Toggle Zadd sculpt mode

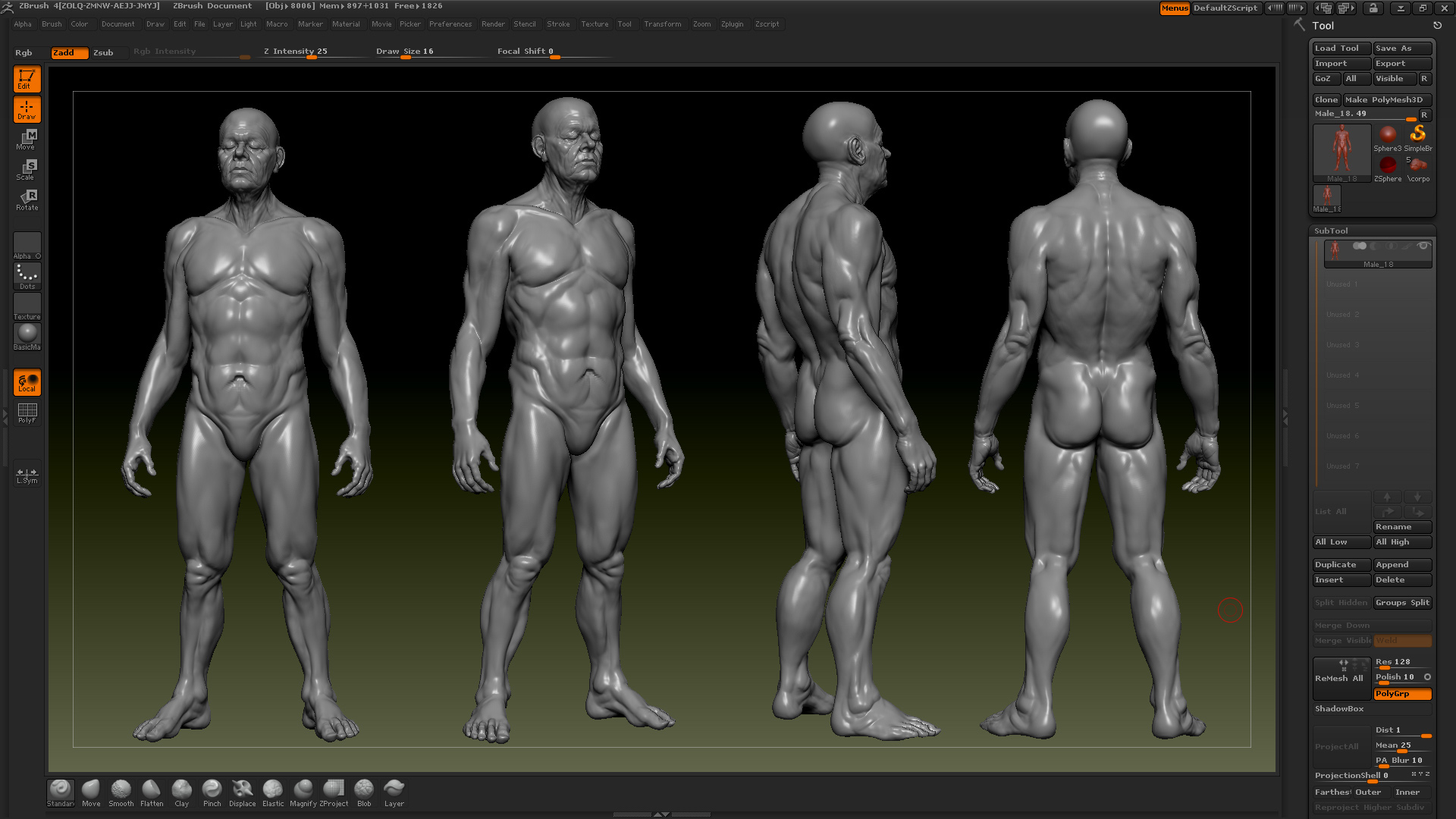69,52
